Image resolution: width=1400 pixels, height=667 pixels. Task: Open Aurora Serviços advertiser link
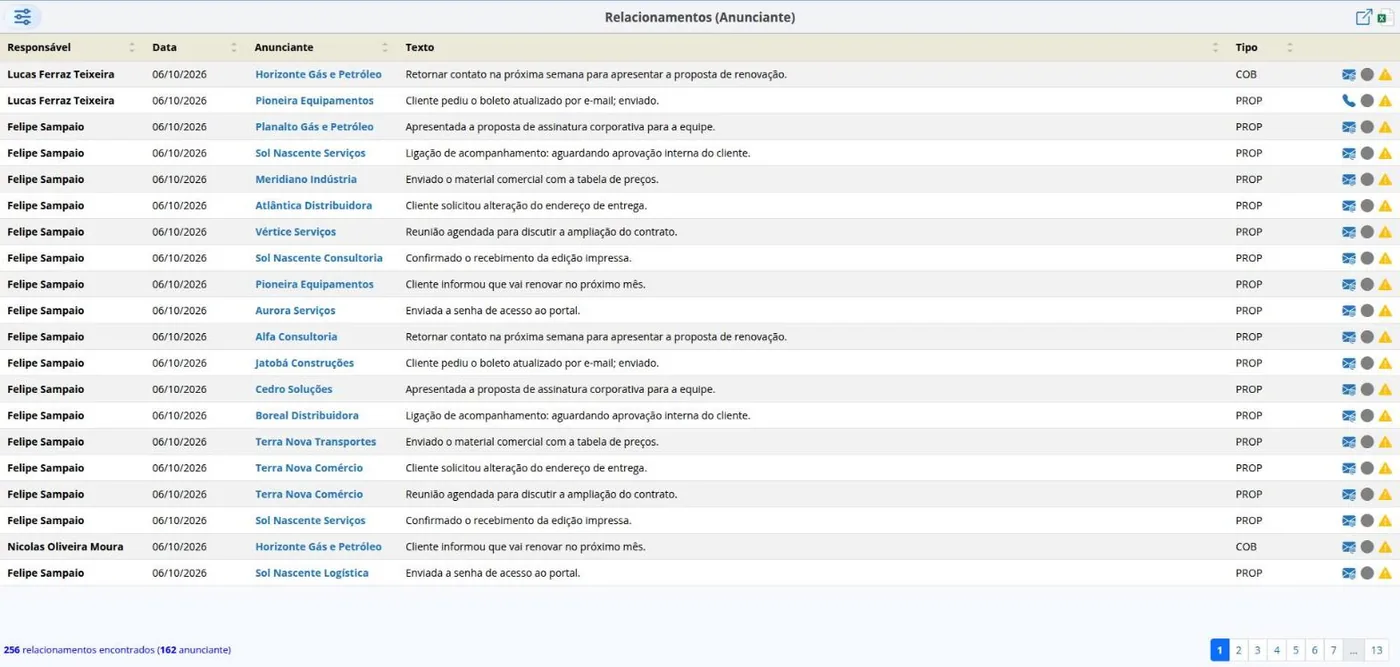tap(295, 311)
